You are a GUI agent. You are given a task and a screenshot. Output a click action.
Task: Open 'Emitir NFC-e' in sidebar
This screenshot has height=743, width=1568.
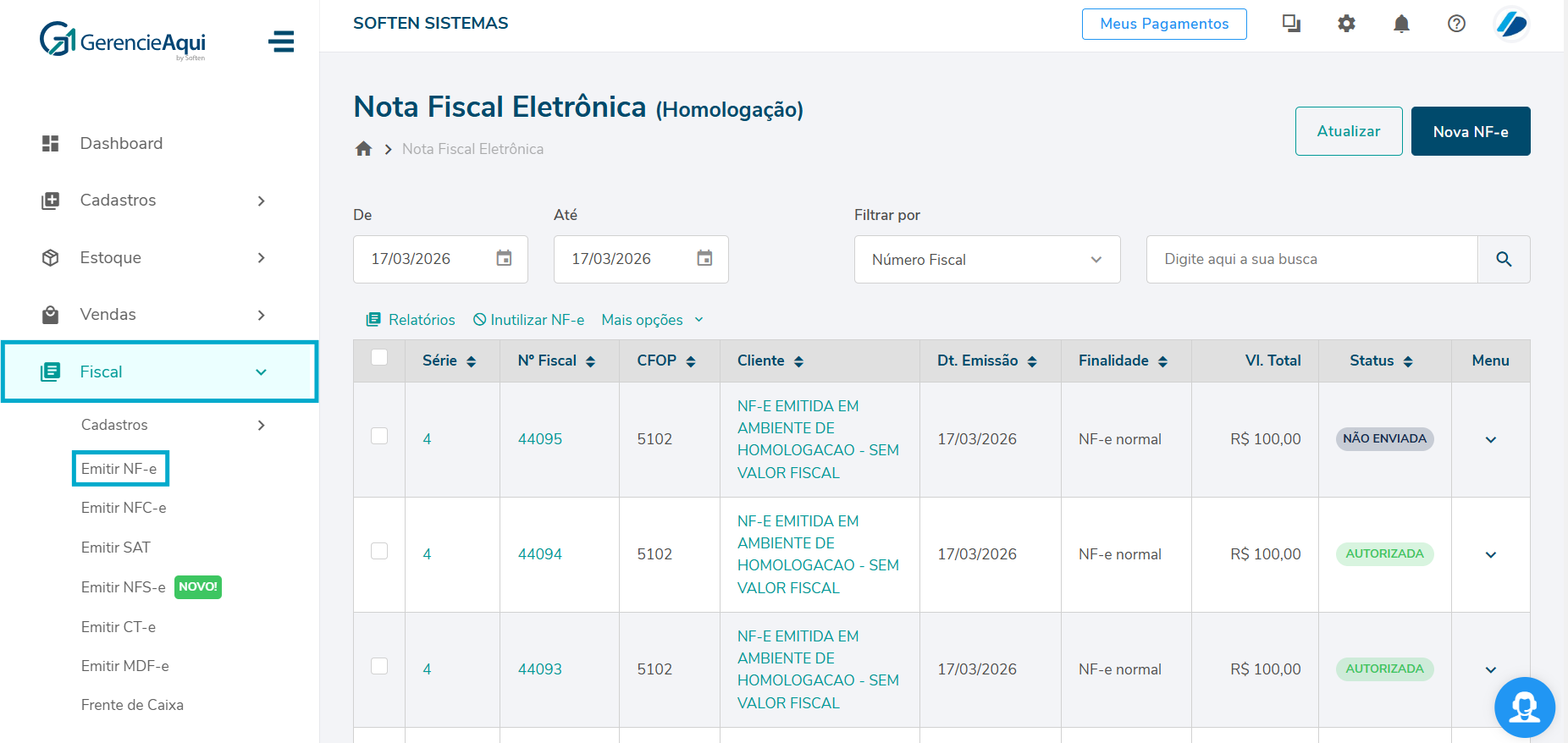click(x=124, y=508)
